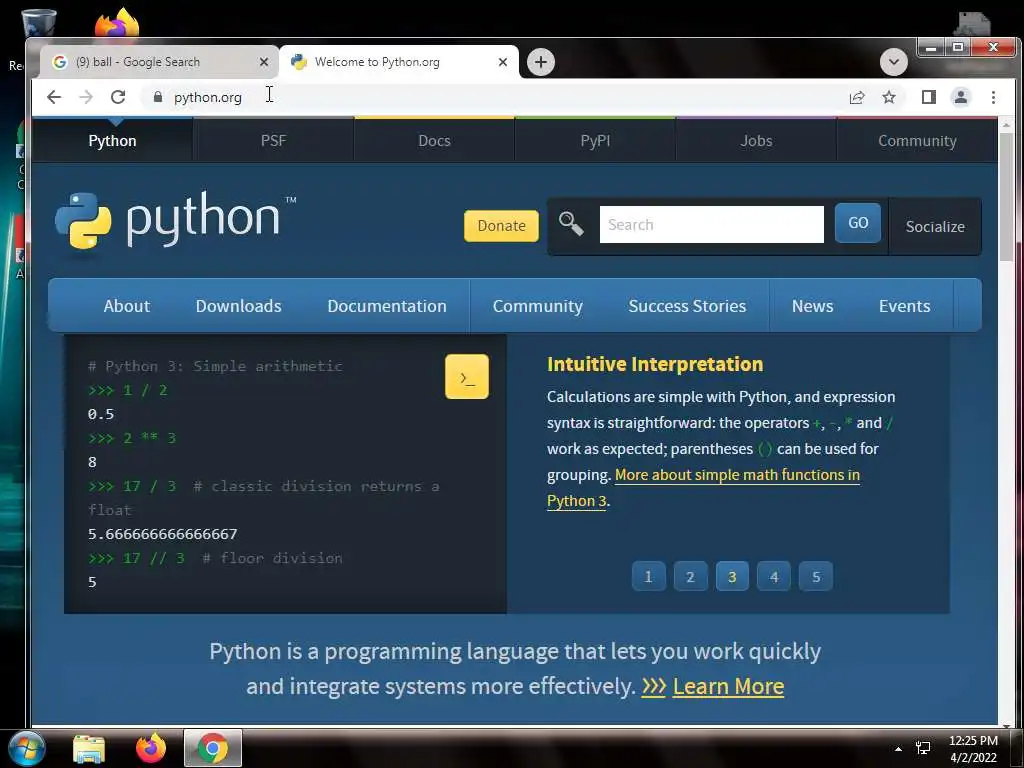This screenshot has height=768, width=1024.
Task: Show slide 1 of the code carousel
Action: (x=648, y=576)
